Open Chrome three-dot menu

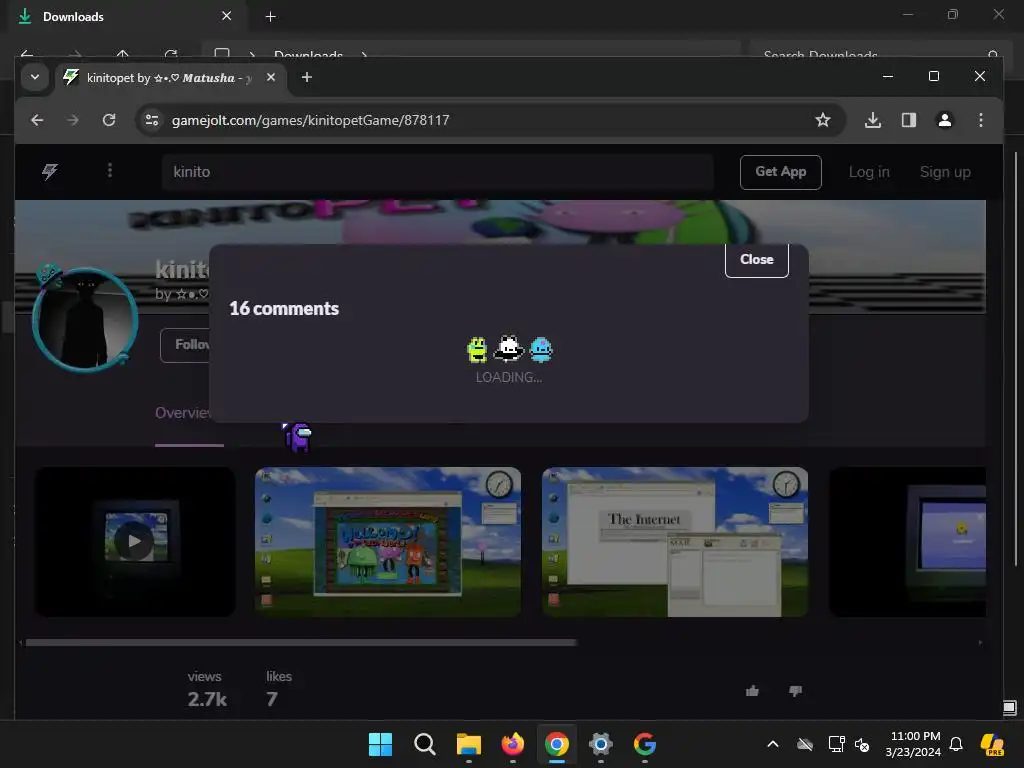tap(980, 120)
